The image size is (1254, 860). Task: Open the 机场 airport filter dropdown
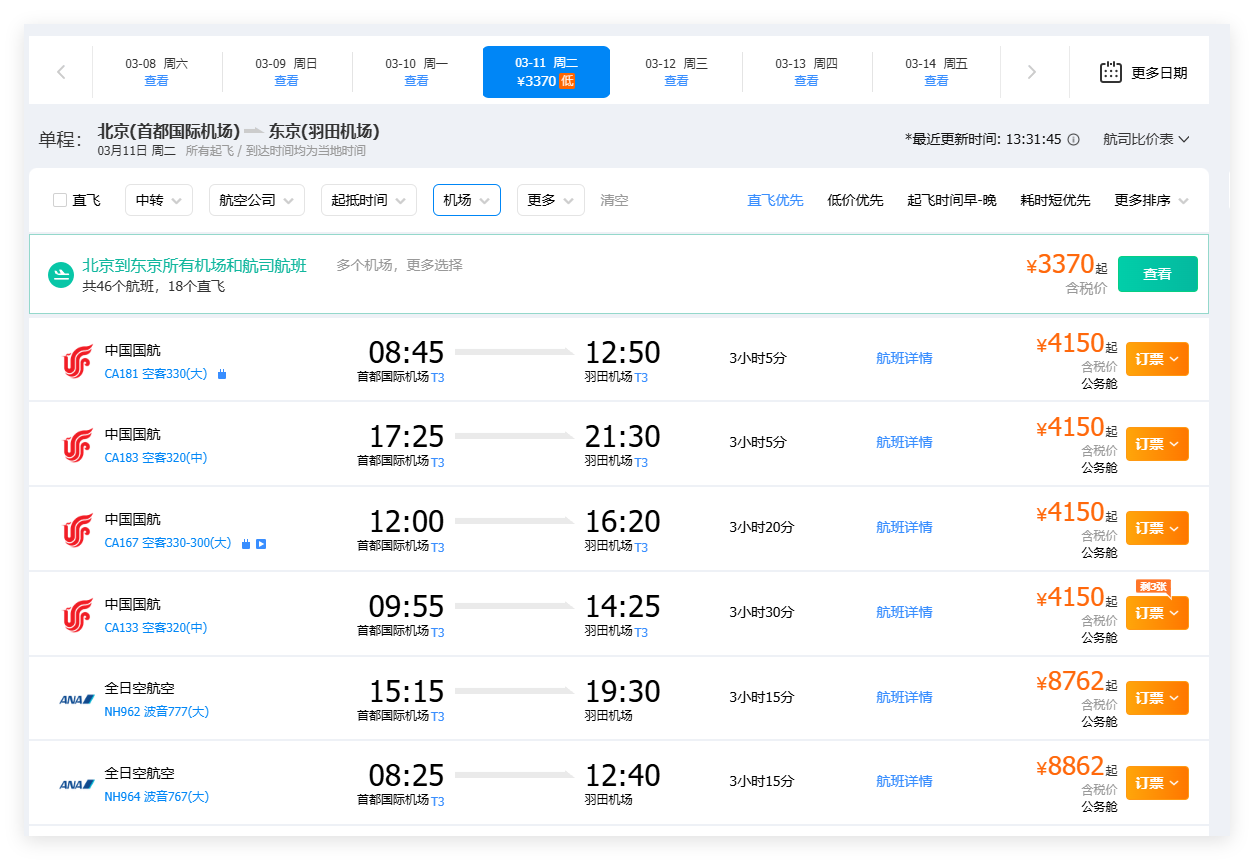[467, 200]
